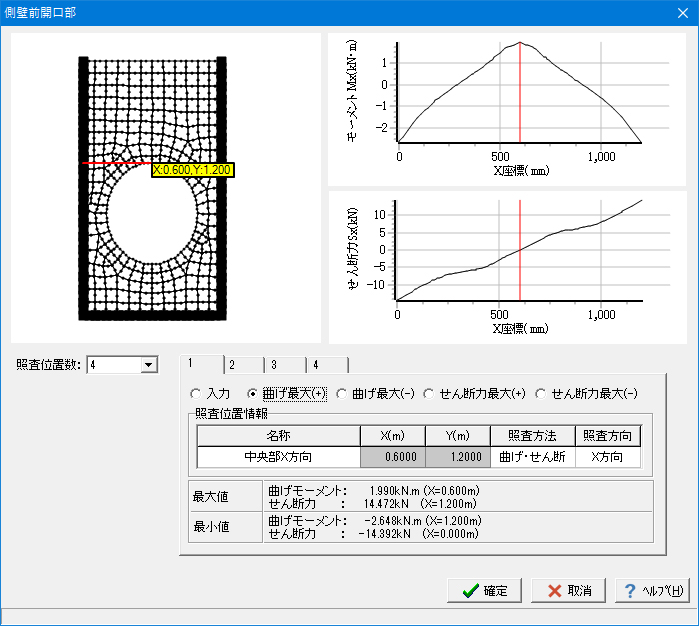Click the max bending moment value 1.990kN.m
Viewport: 699px width, 626px height.
tap(395, 491)
